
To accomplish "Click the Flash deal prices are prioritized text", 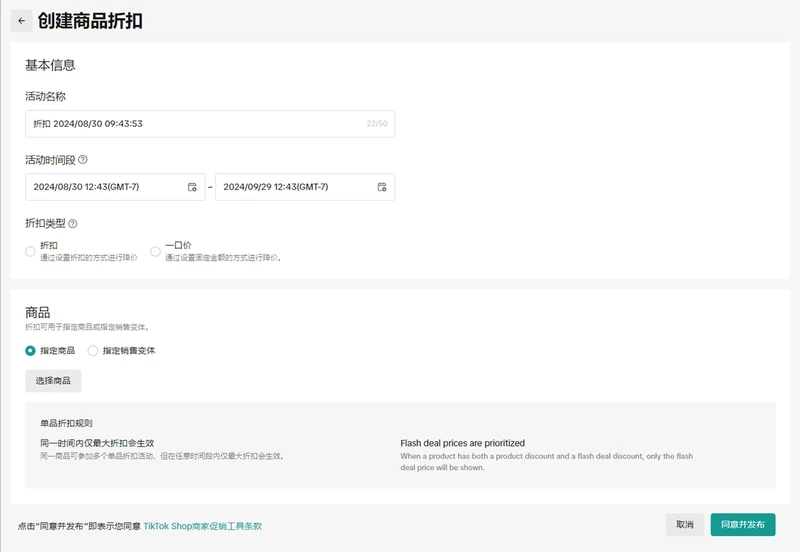I will 462,443.
